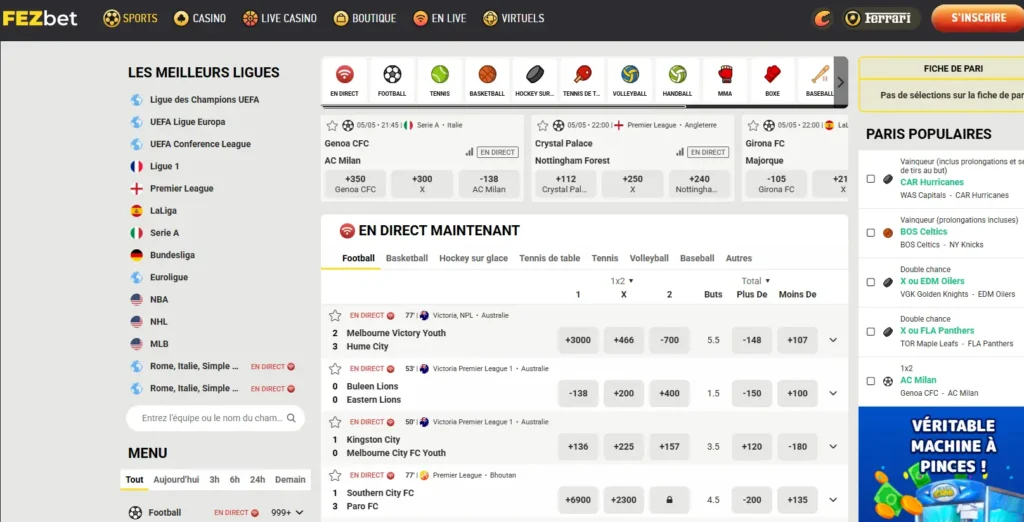Click the team or championship search field
Image resolution: width=1024 pixels, height=522 pixels.
tap(216, 418)
